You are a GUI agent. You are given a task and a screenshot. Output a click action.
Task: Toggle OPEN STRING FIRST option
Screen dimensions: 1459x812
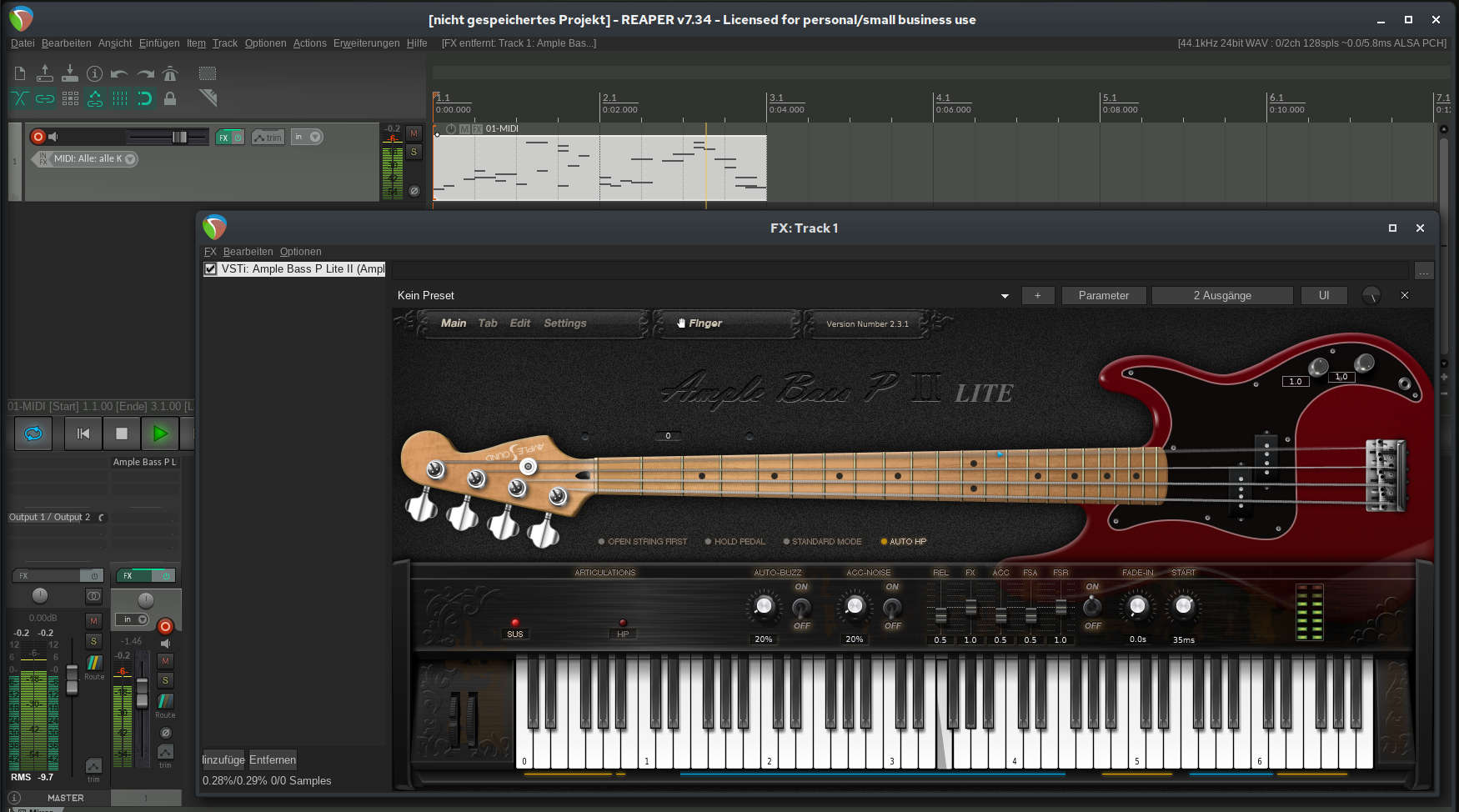click(642, 542)
